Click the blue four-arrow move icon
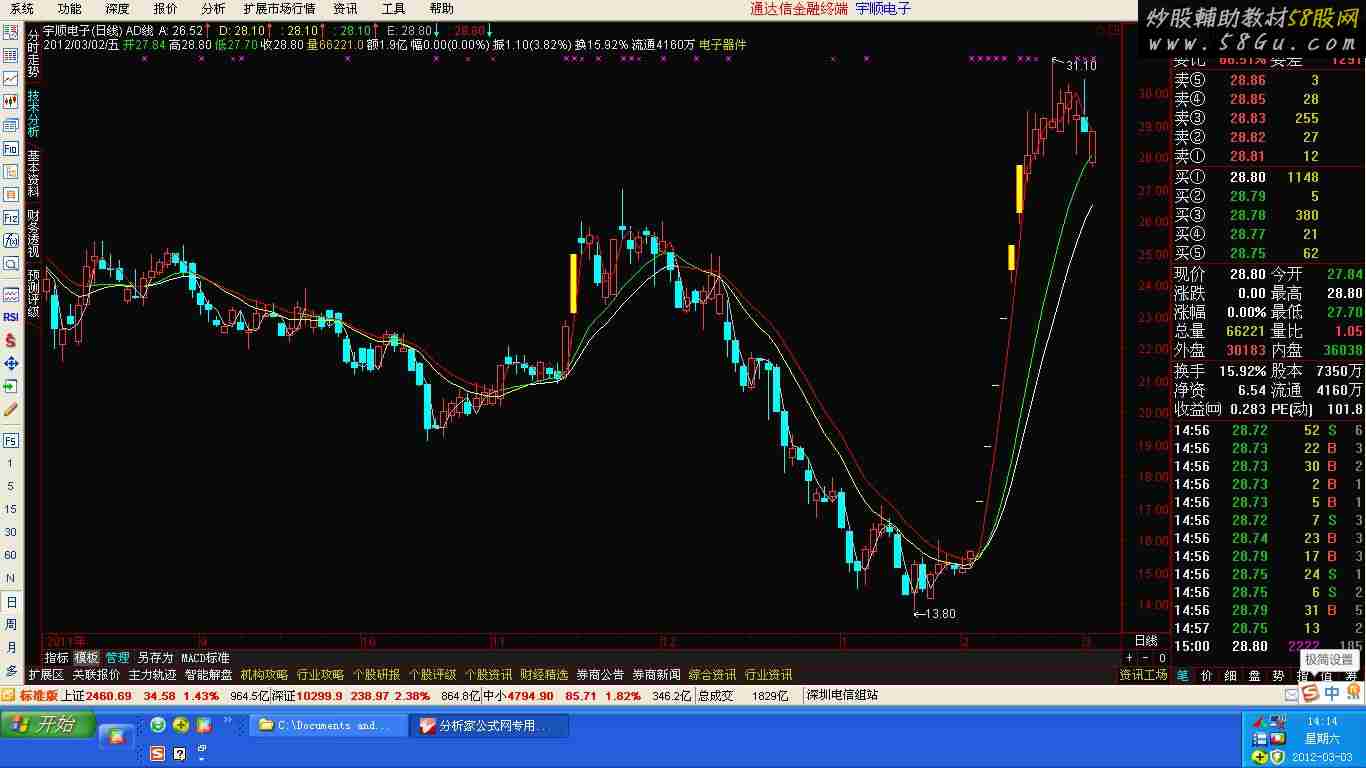Image resolution: width=1366 pixels, height=768 pixels. pos(11,363)
